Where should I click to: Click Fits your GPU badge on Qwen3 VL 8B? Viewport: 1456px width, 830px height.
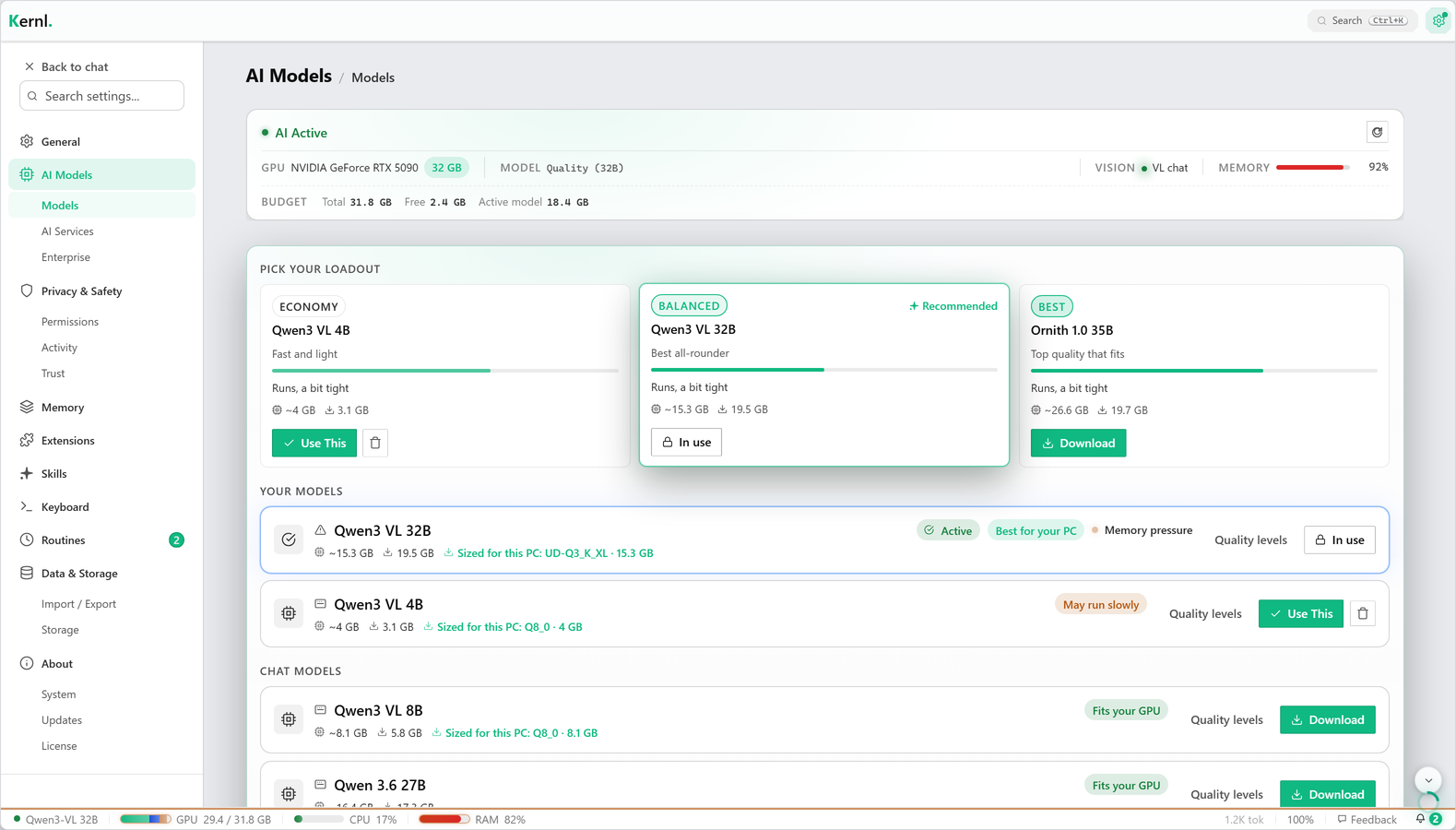click(1126, 710)
